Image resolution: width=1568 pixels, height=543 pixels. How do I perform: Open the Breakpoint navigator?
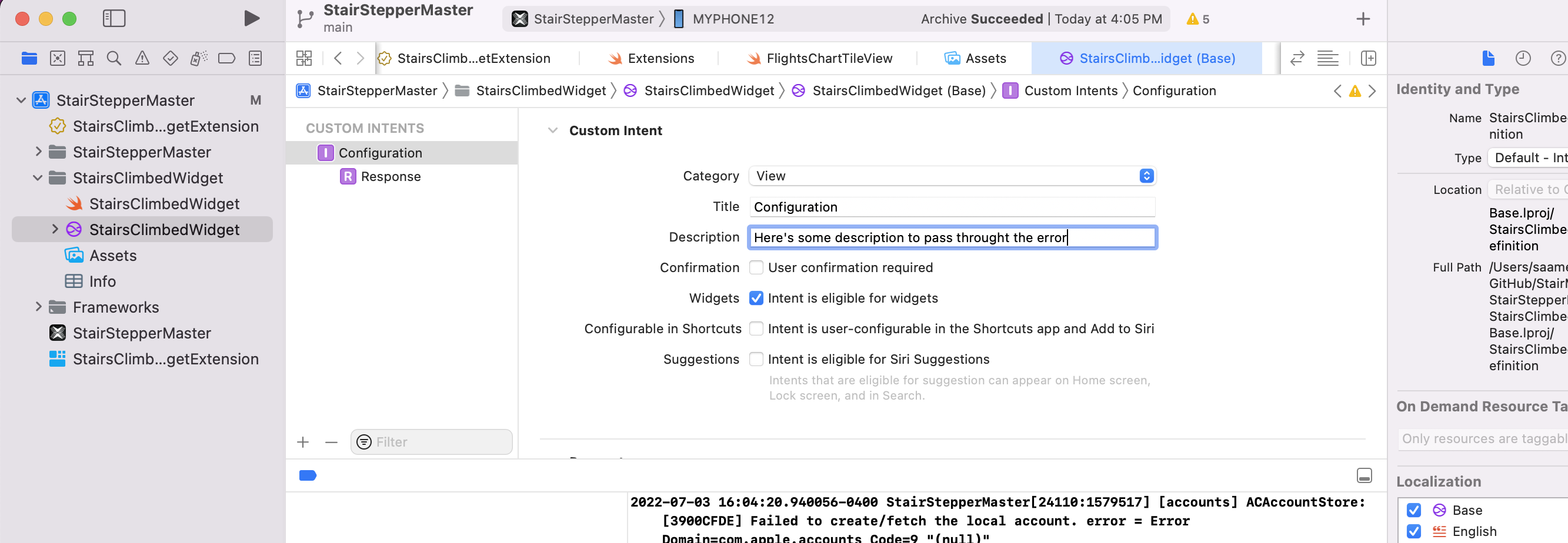tap(226, 58)
